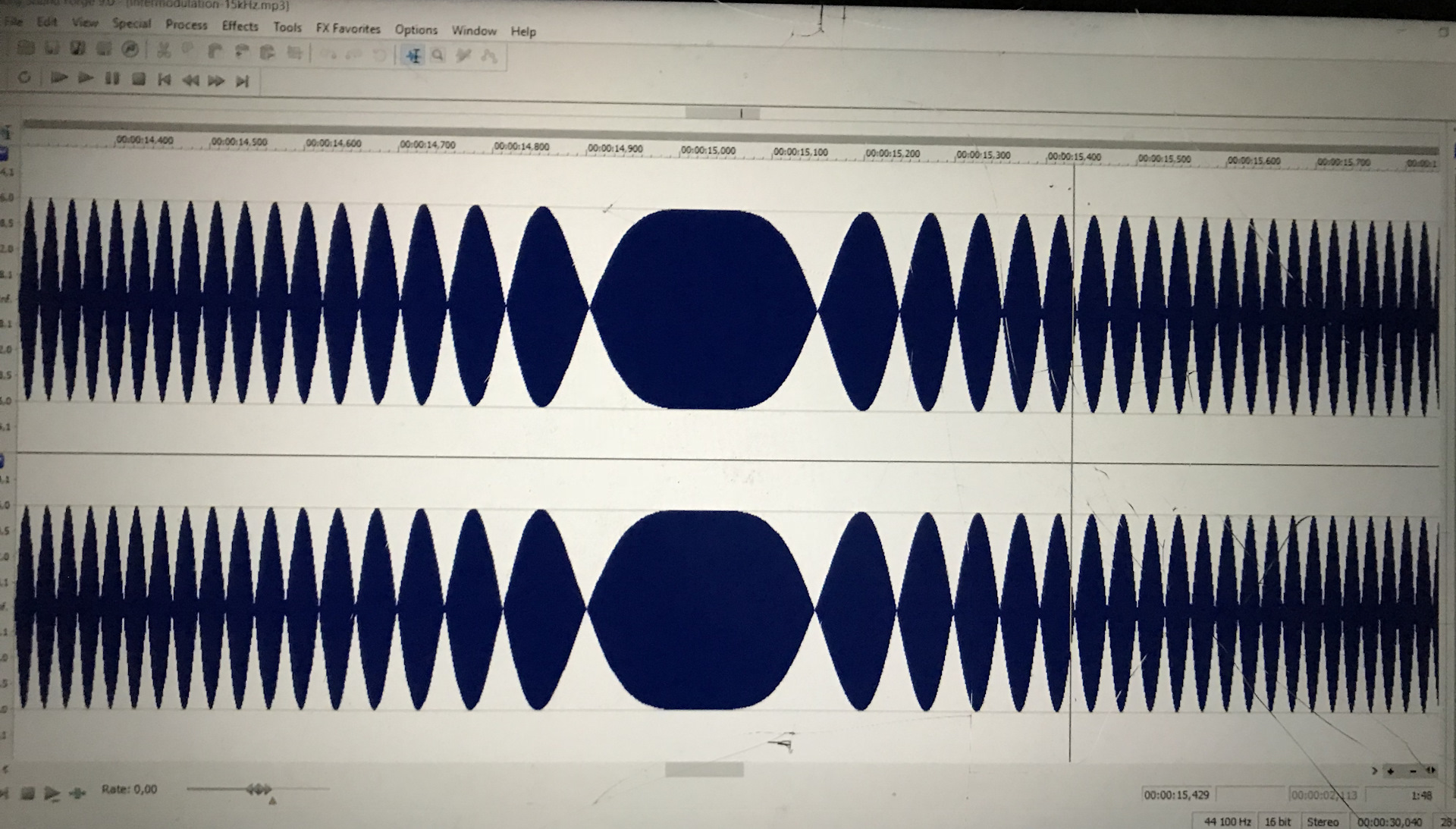1456x829 pixels.
Task: Click the round Publish toolbar icon
Action: click(130, 49)
